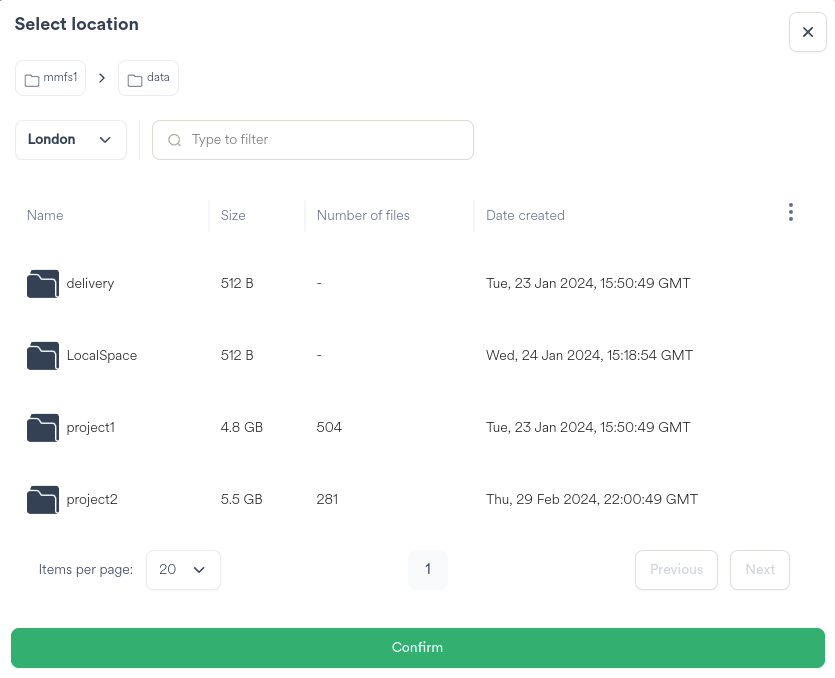Sort by Date created column header
This screenshot has width=835, height=678.
(x=525, y=215)
